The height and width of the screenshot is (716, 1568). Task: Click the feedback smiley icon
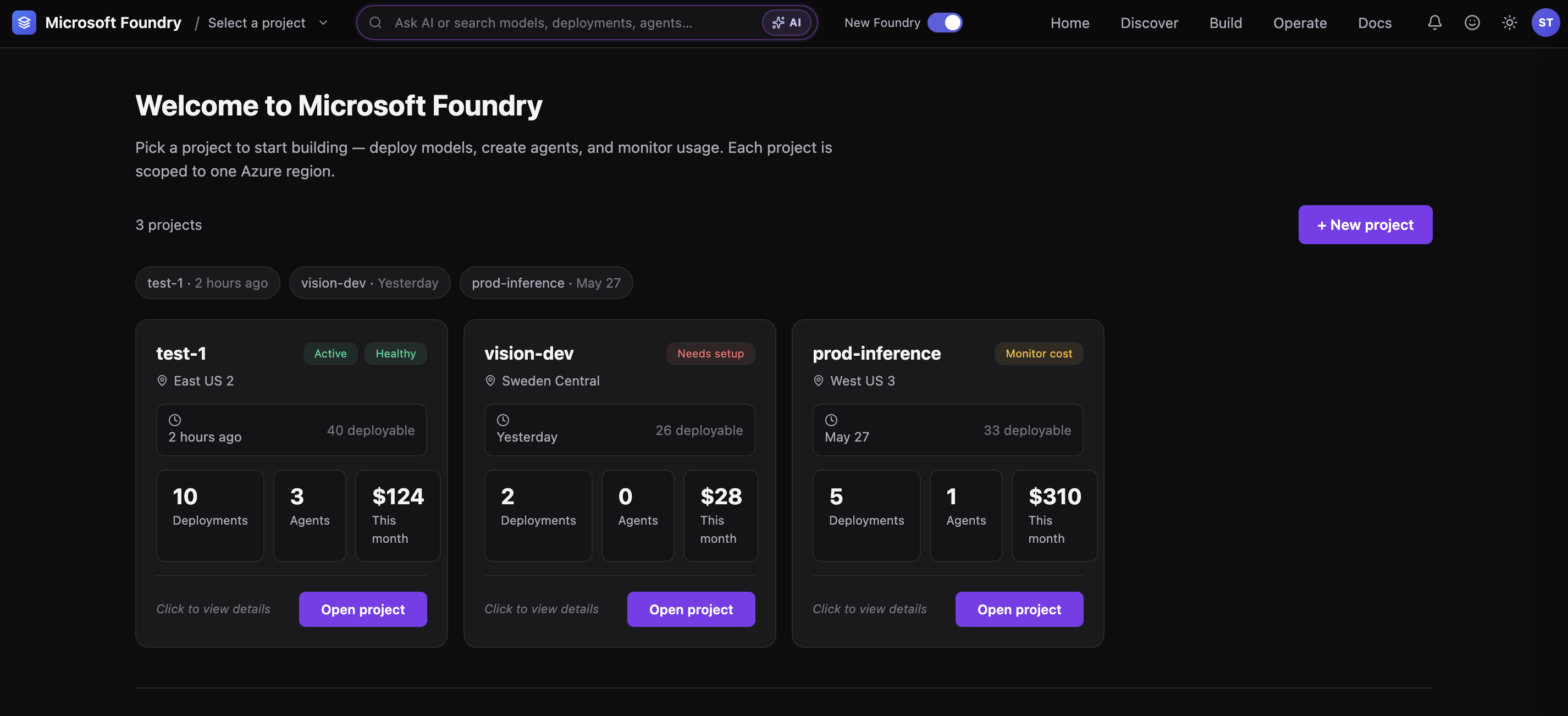[1472, 23]
